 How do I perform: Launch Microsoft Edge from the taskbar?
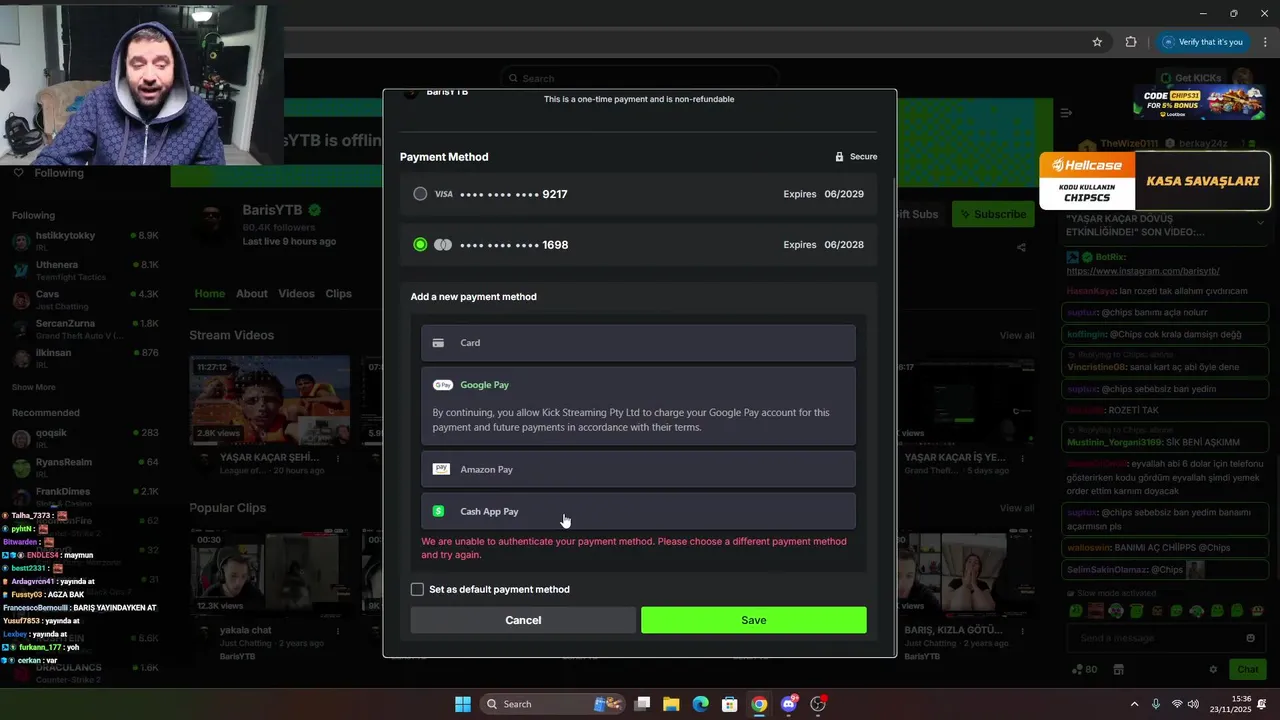click(701, 704)
